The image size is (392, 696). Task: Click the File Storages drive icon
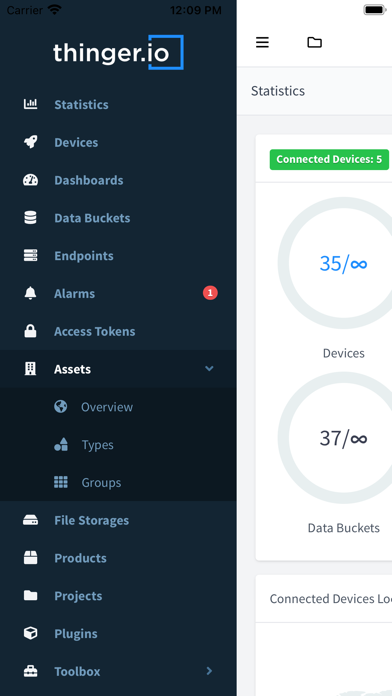click(30, 520)
